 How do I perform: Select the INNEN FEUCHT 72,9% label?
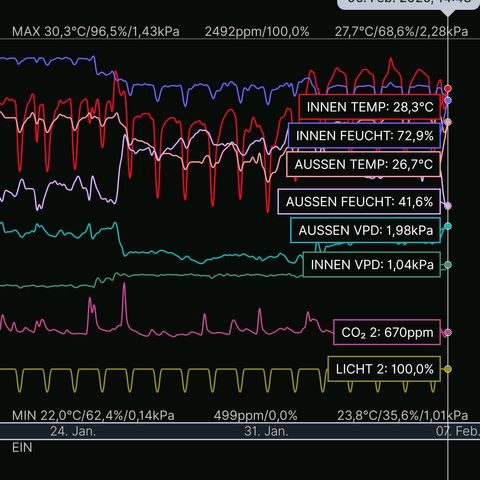click(364, 136)
